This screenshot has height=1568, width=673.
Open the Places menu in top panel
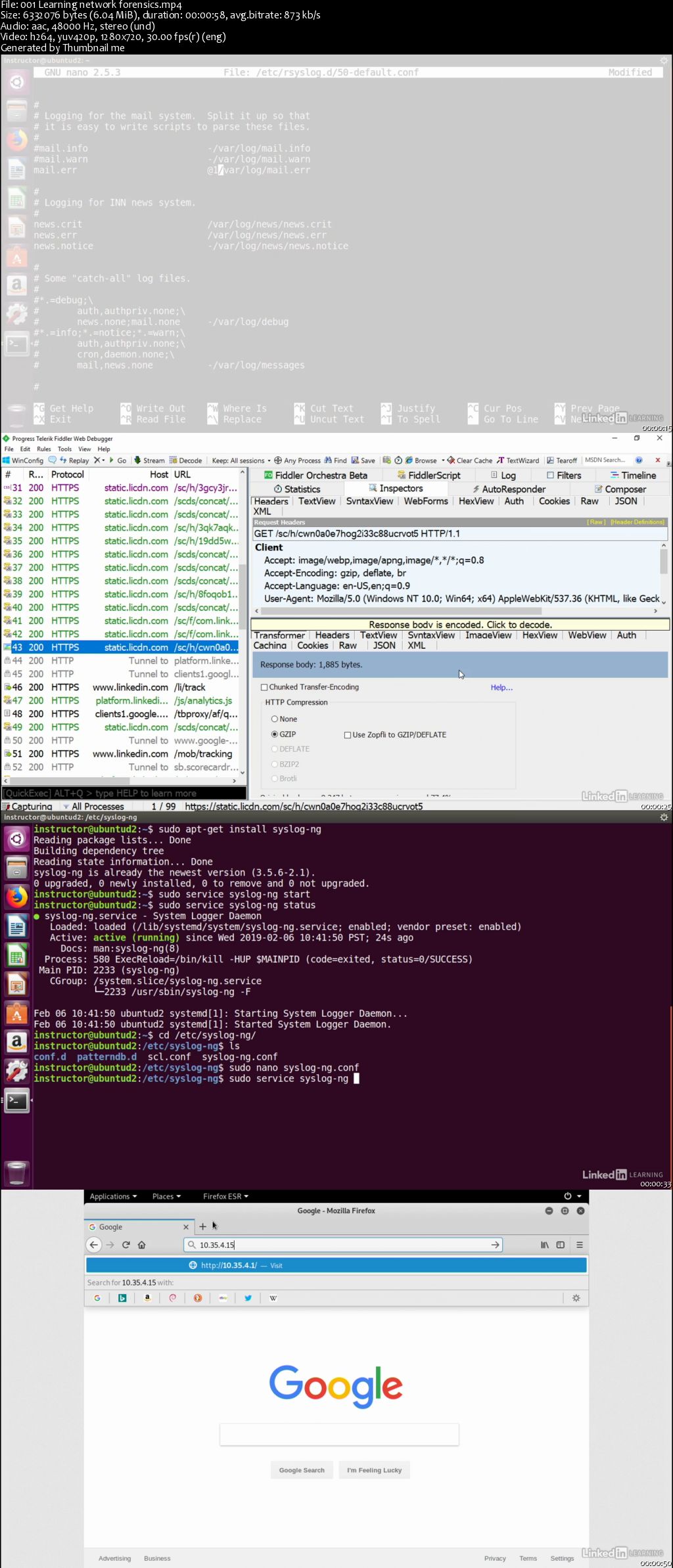166,1196
